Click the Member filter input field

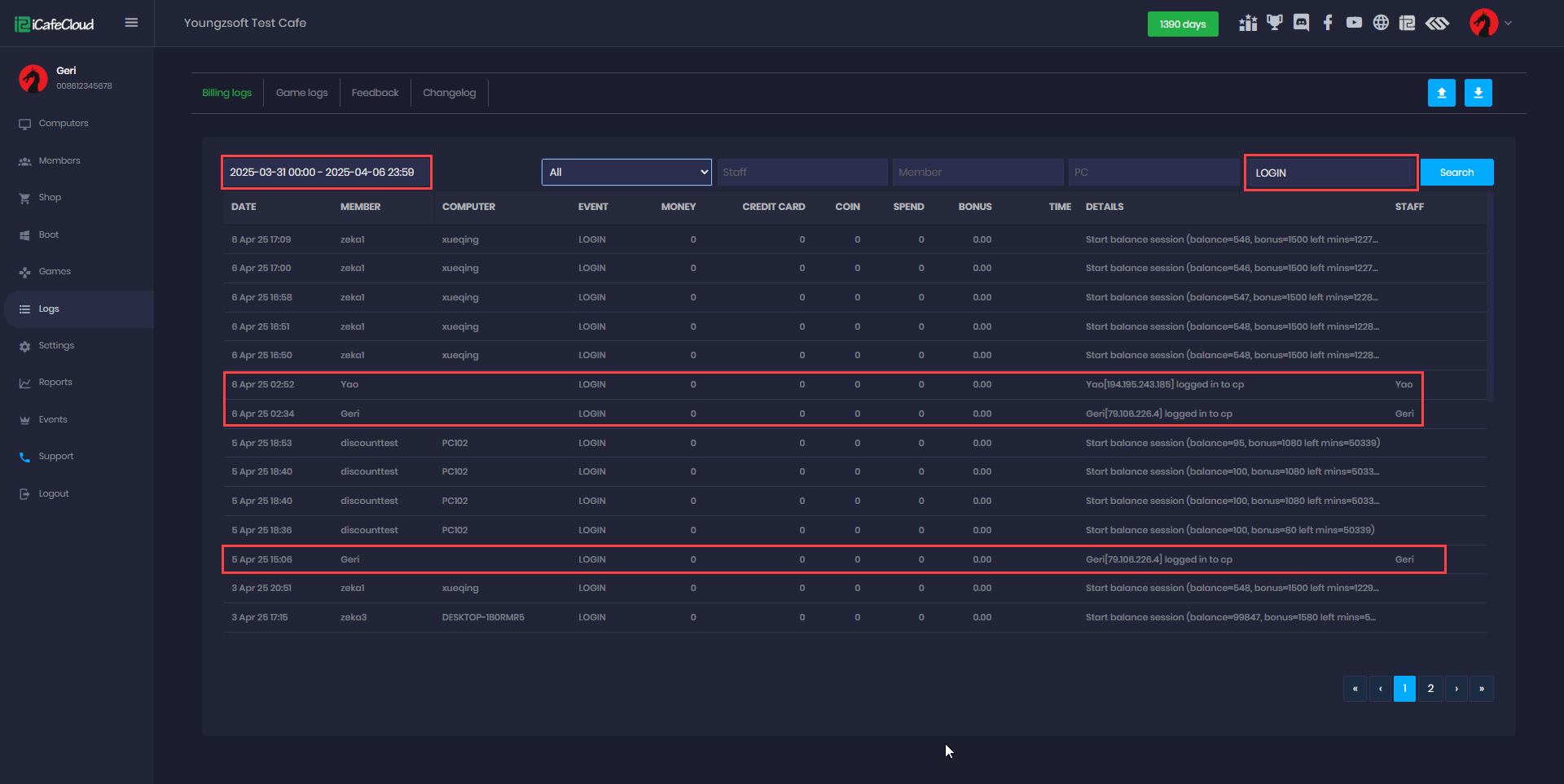click(977, 172)
